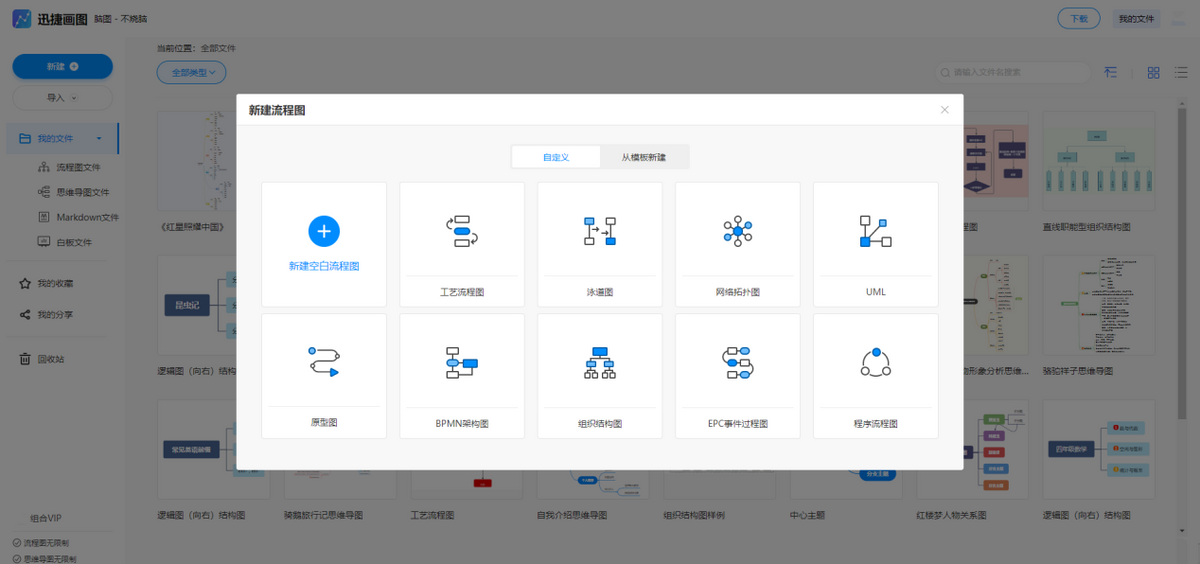The width and height of the screenshot is (1200, 564).
Task: Pick the EPC事件过程图 icon
Action: 737,361
